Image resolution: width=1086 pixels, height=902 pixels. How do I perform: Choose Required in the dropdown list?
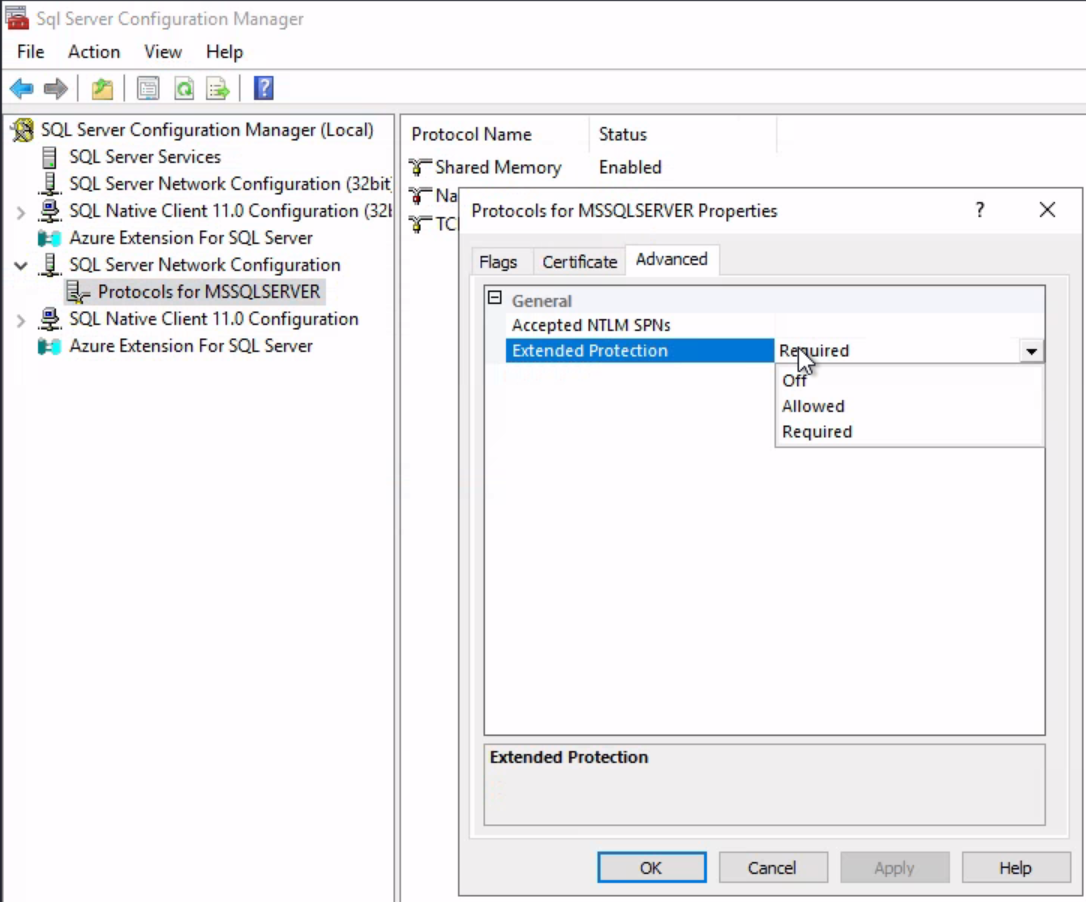click(908, 432)
